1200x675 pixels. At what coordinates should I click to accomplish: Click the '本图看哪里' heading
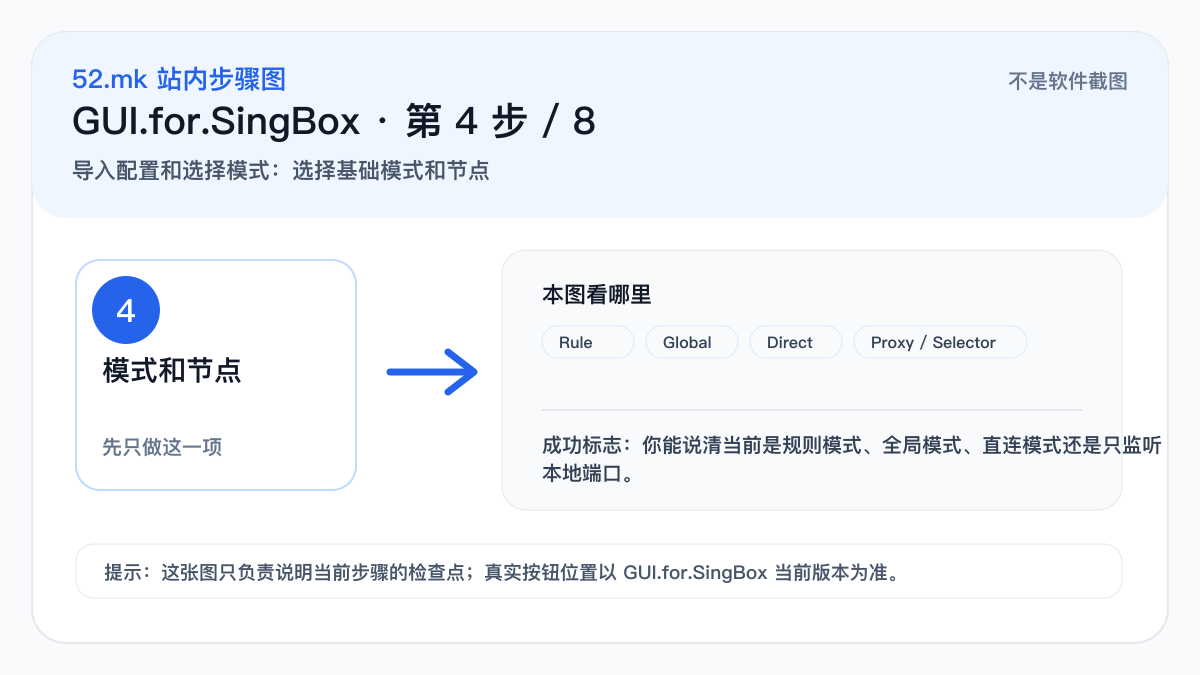coord(597,295)
